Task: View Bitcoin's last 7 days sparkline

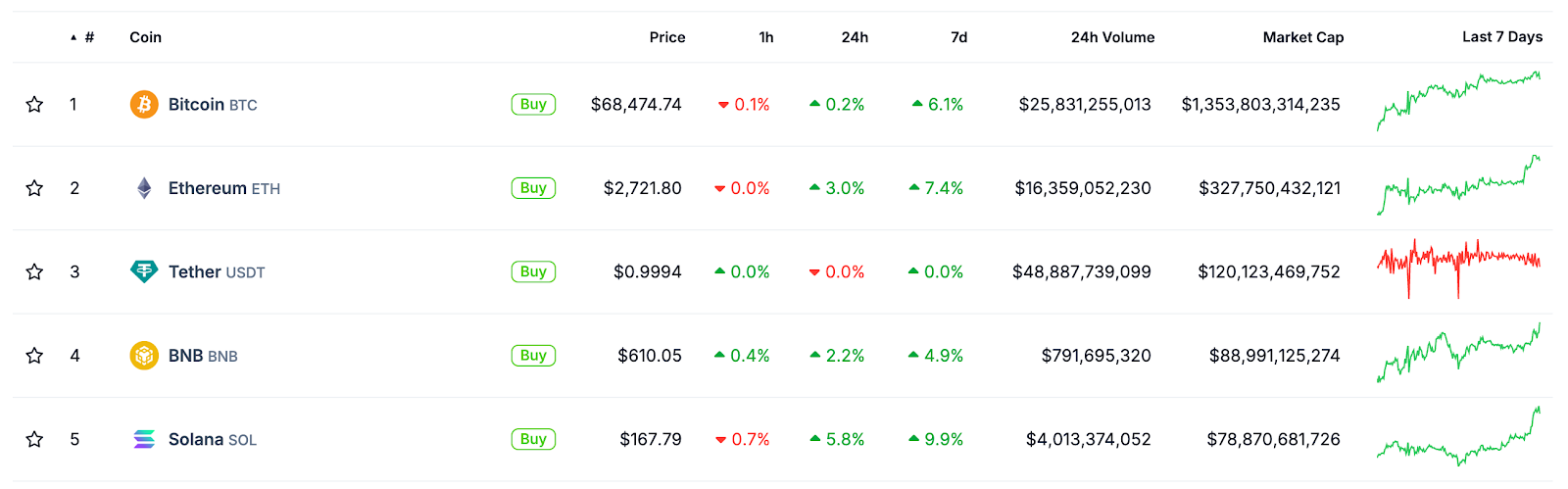Action: click(x=1458, y=101)
